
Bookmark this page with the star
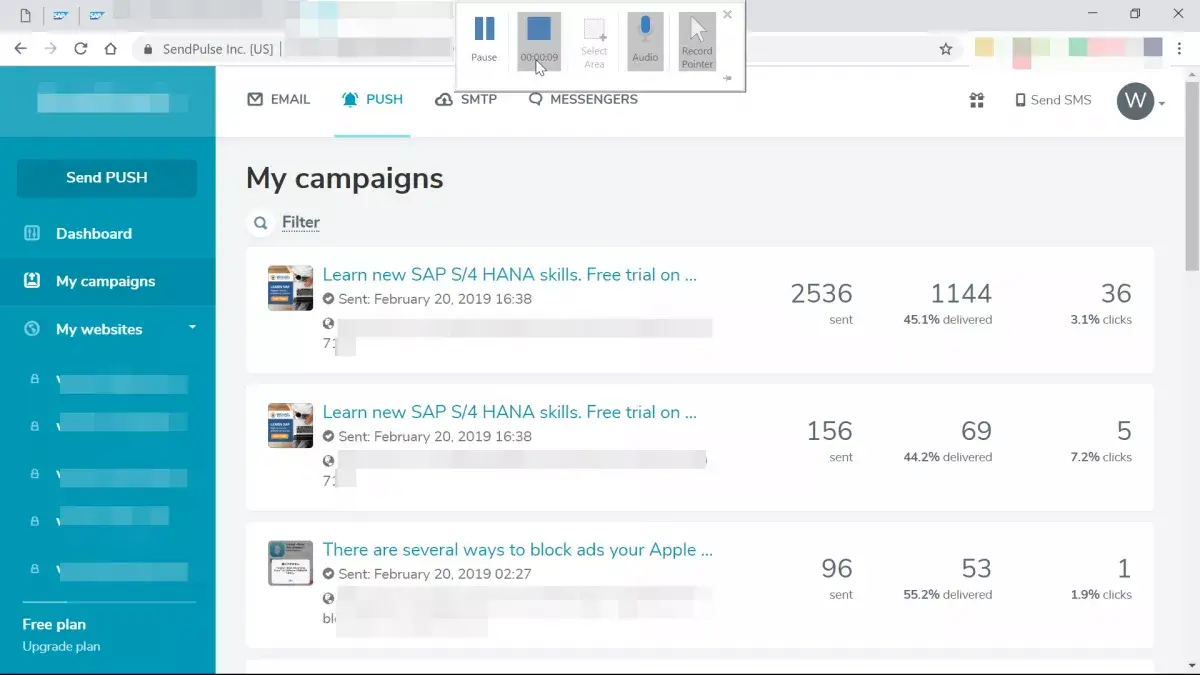pyautogui.click(x=945, y=48)
